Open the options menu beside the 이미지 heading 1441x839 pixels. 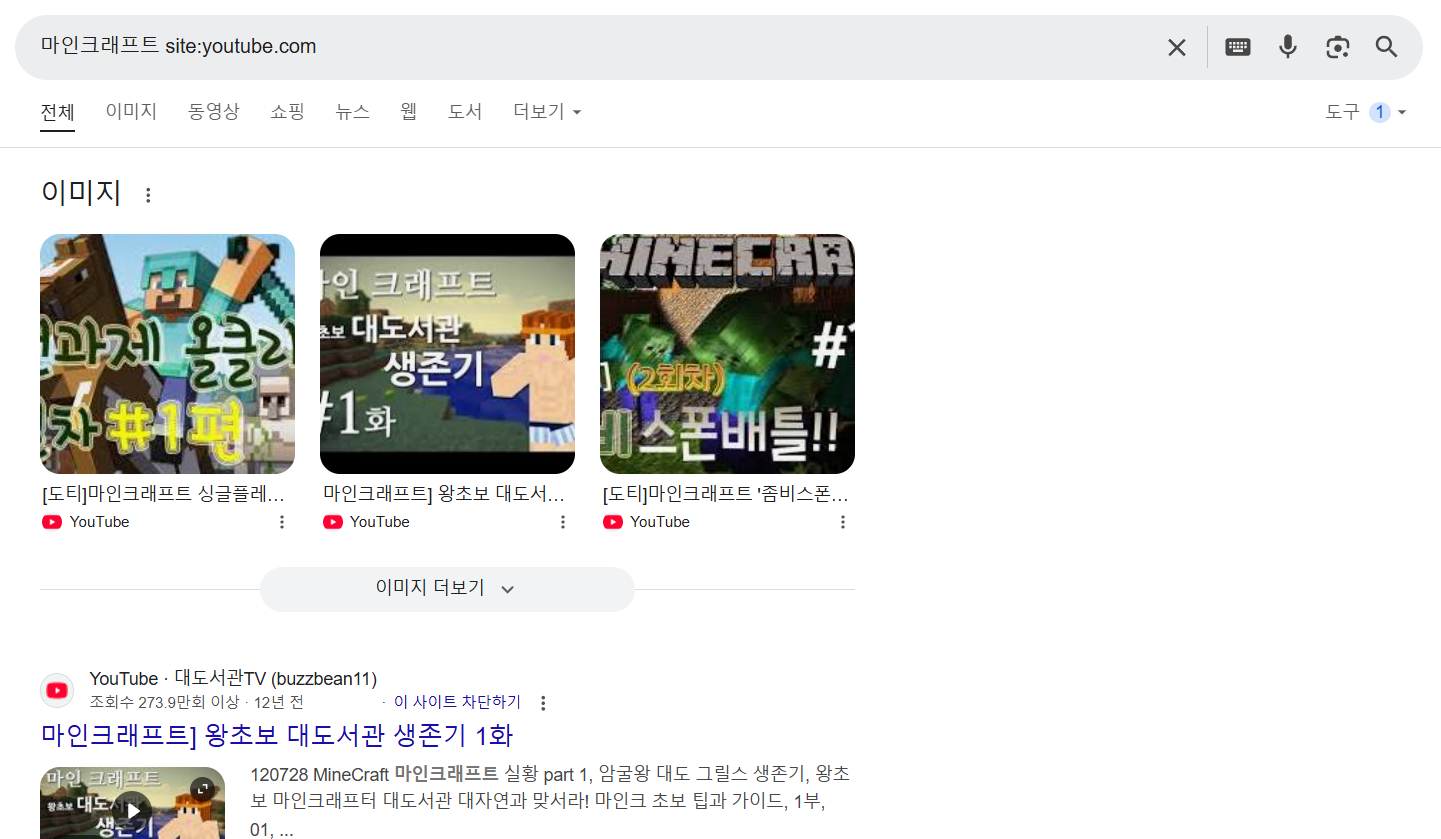click(148, 195)
